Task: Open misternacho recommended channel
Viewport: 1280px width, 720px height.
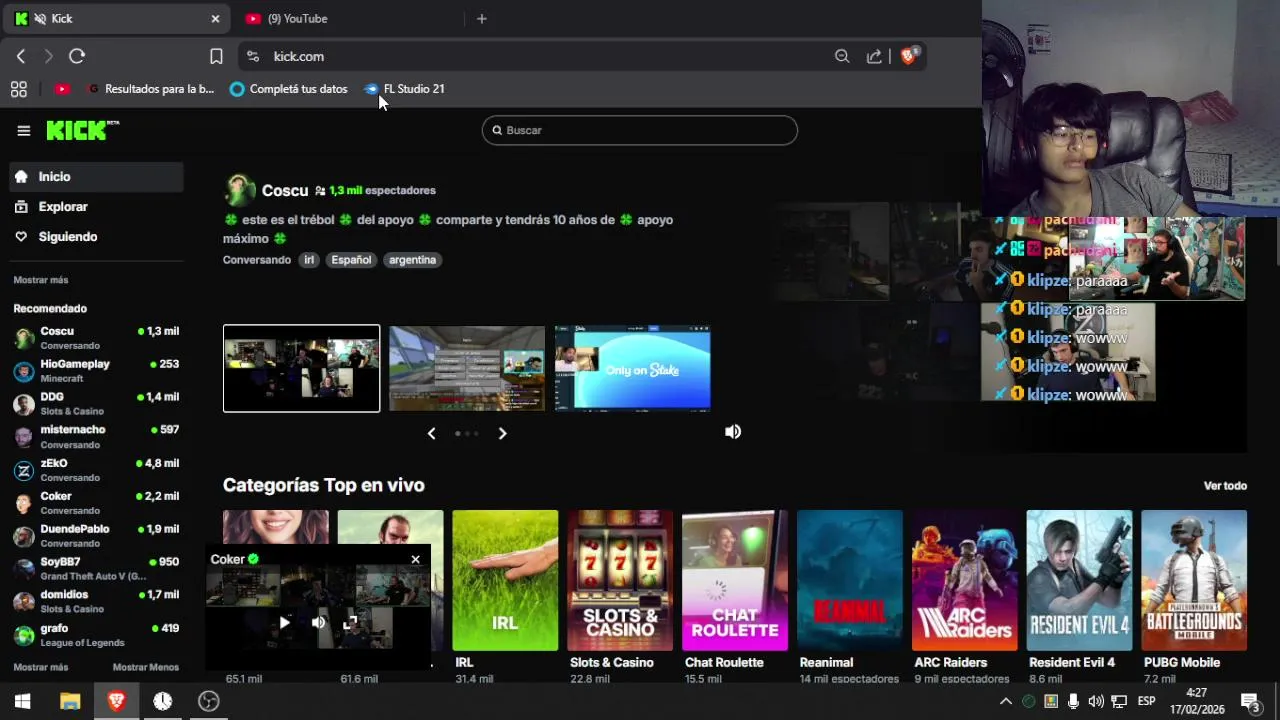Action: 96,437
